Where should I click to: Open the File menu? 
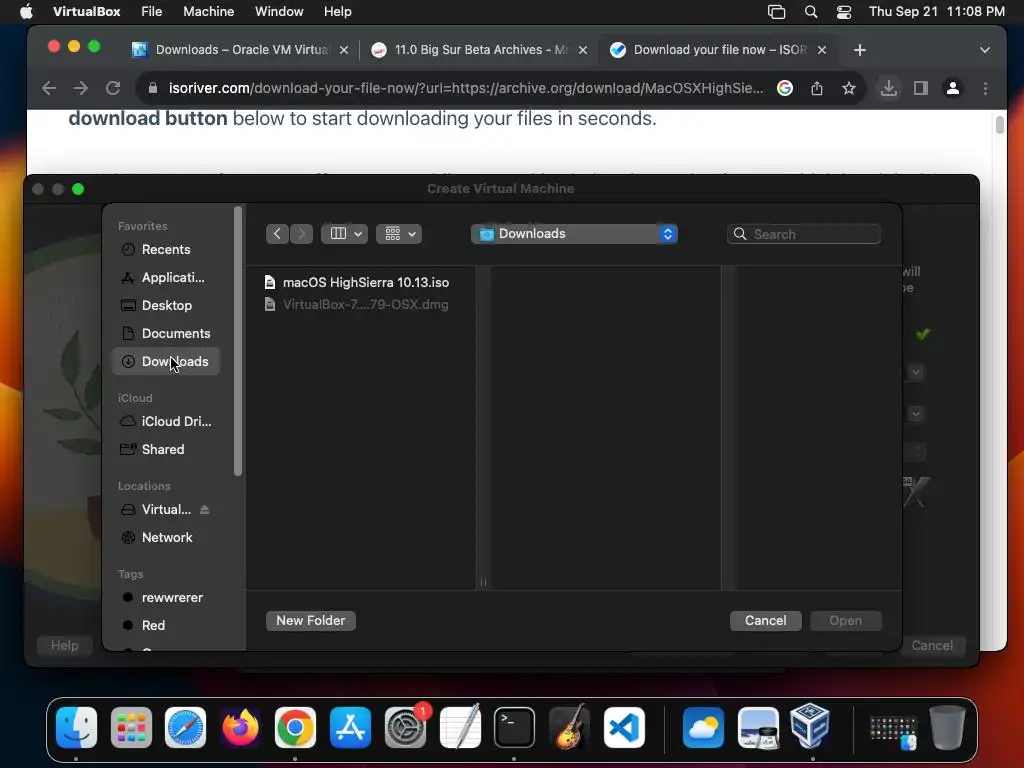152,12
